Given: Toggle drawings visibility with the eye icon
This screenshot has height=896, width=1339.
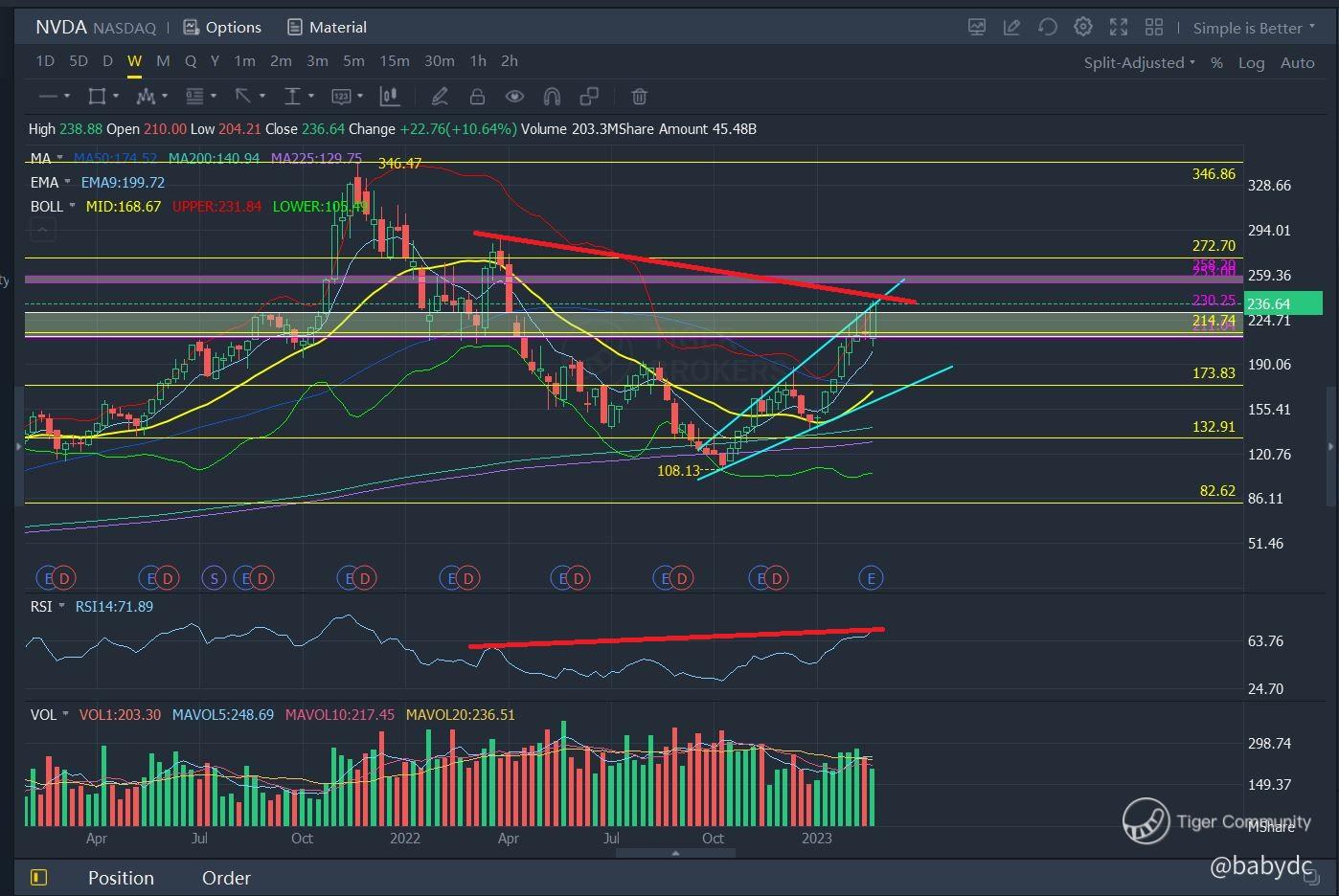Looking at the screenshot, I should (x=514, y=96).
